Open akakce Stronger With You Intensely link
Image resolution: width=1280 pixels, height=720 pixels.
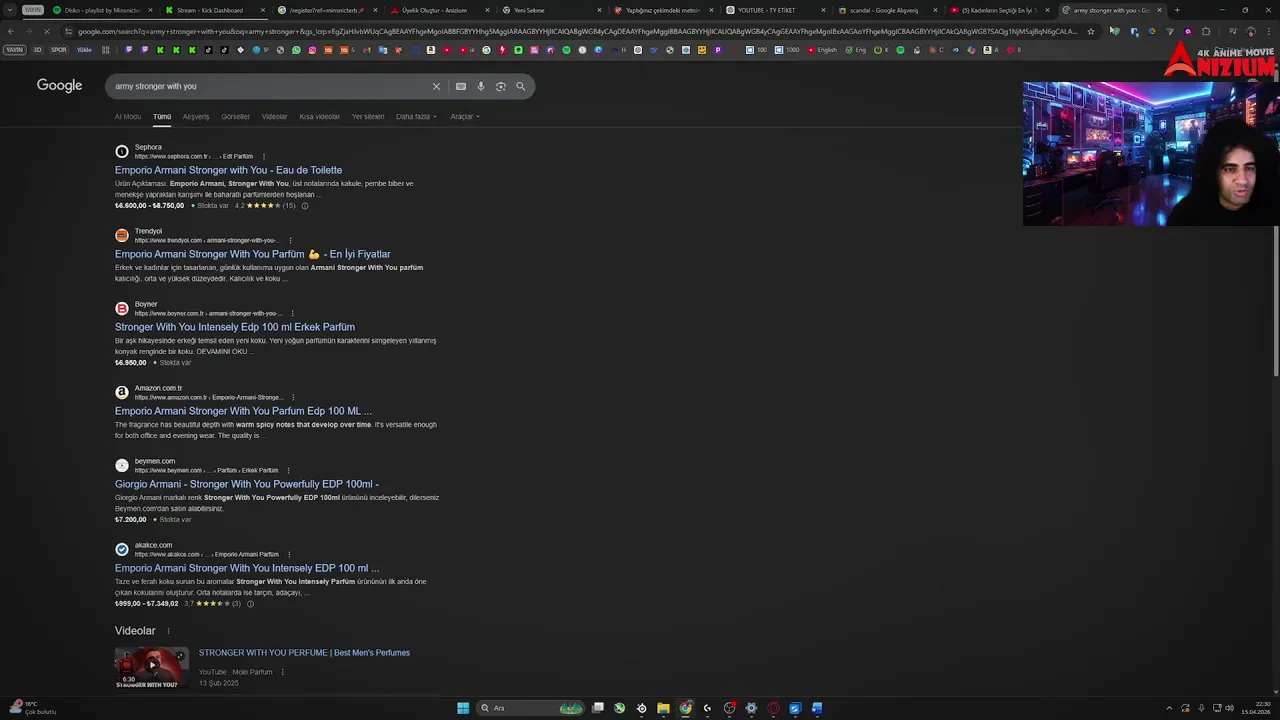(247, 568)
